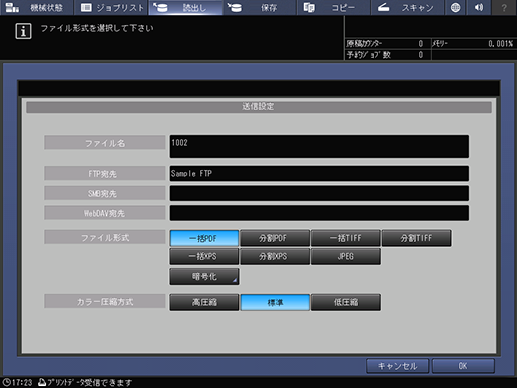
Task: Click the information icon beside the message
Action: 23,31
